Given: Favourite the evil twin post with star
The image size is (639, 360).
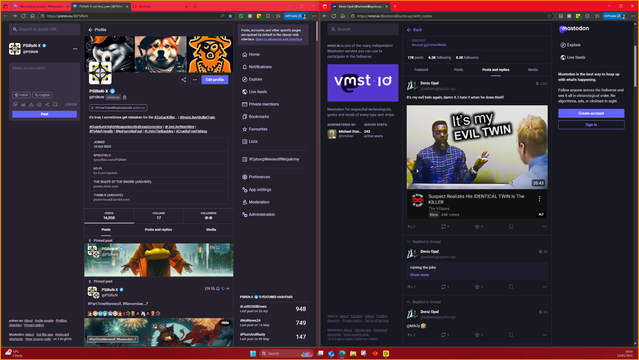Looking at the screenshot, I should [x=478, y=227].
